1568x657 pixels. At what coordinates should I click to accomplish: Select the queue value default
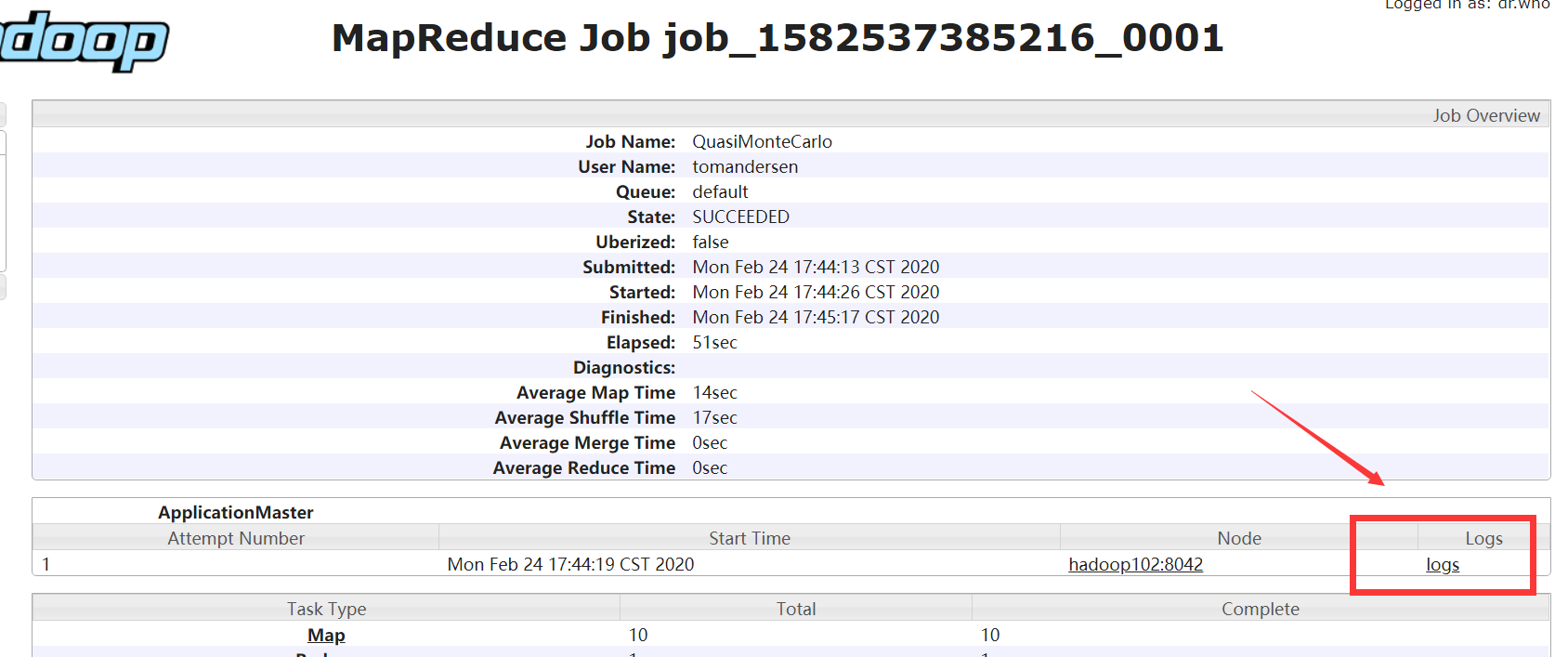[720, 191]
